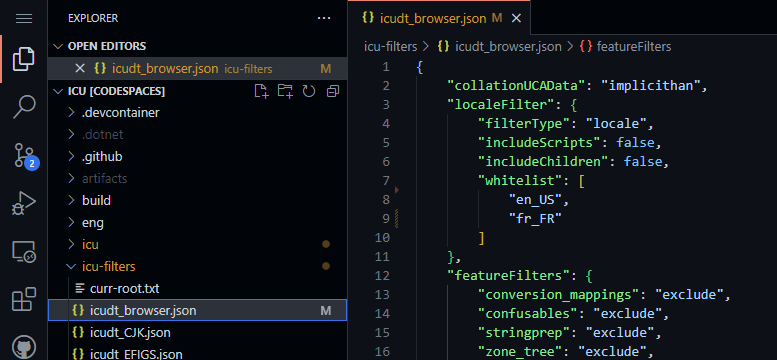Screen dimensions: 777x360
Task: Select icudt_browser.json in file tree
Action: [197, 310]
